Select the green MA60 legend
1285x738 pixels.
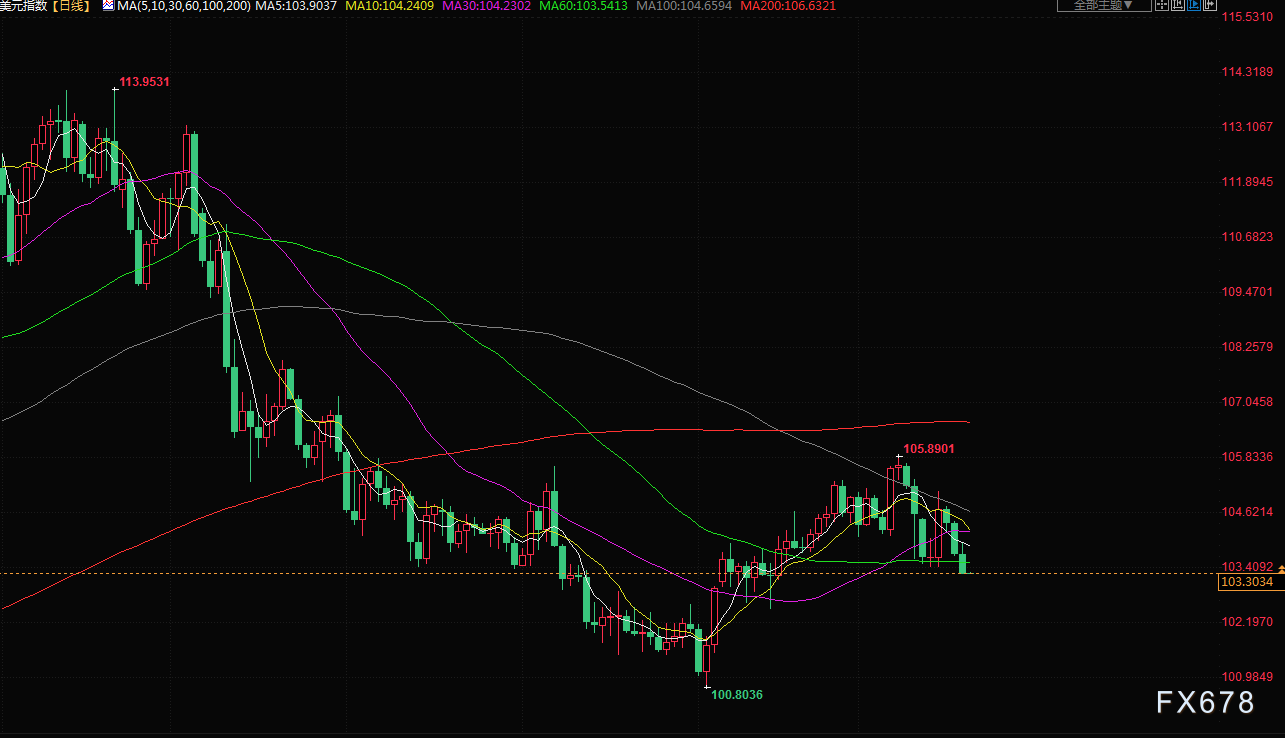583,6
